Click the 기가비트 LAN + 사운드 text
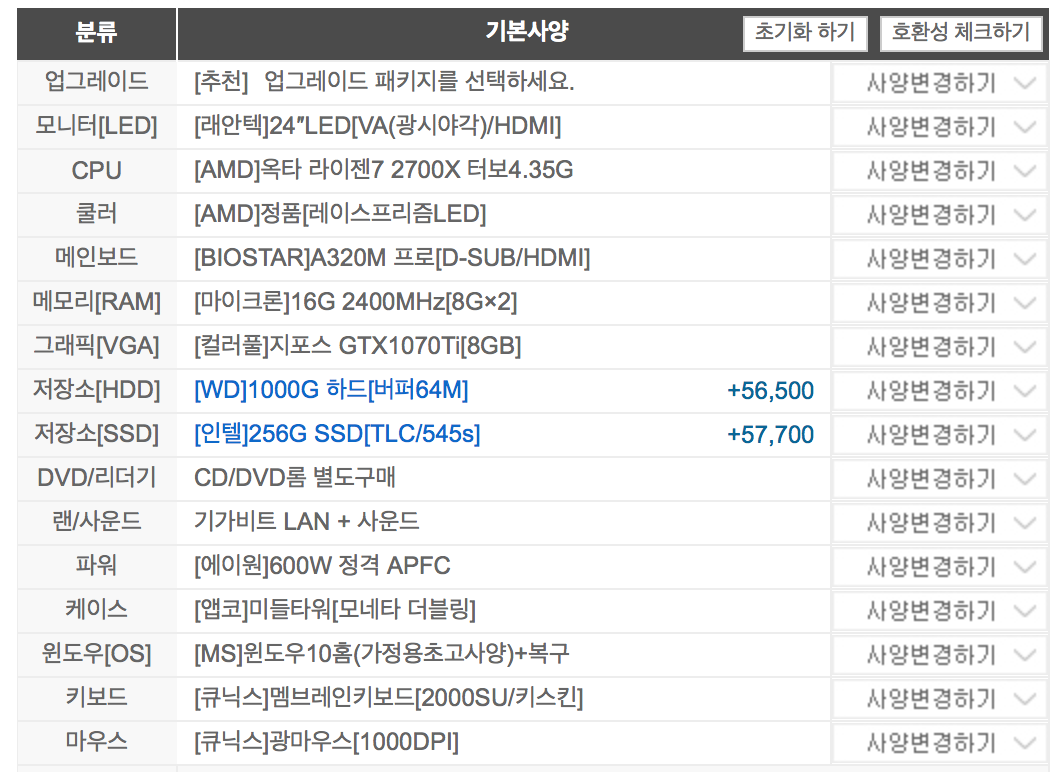 pos(307,522)
